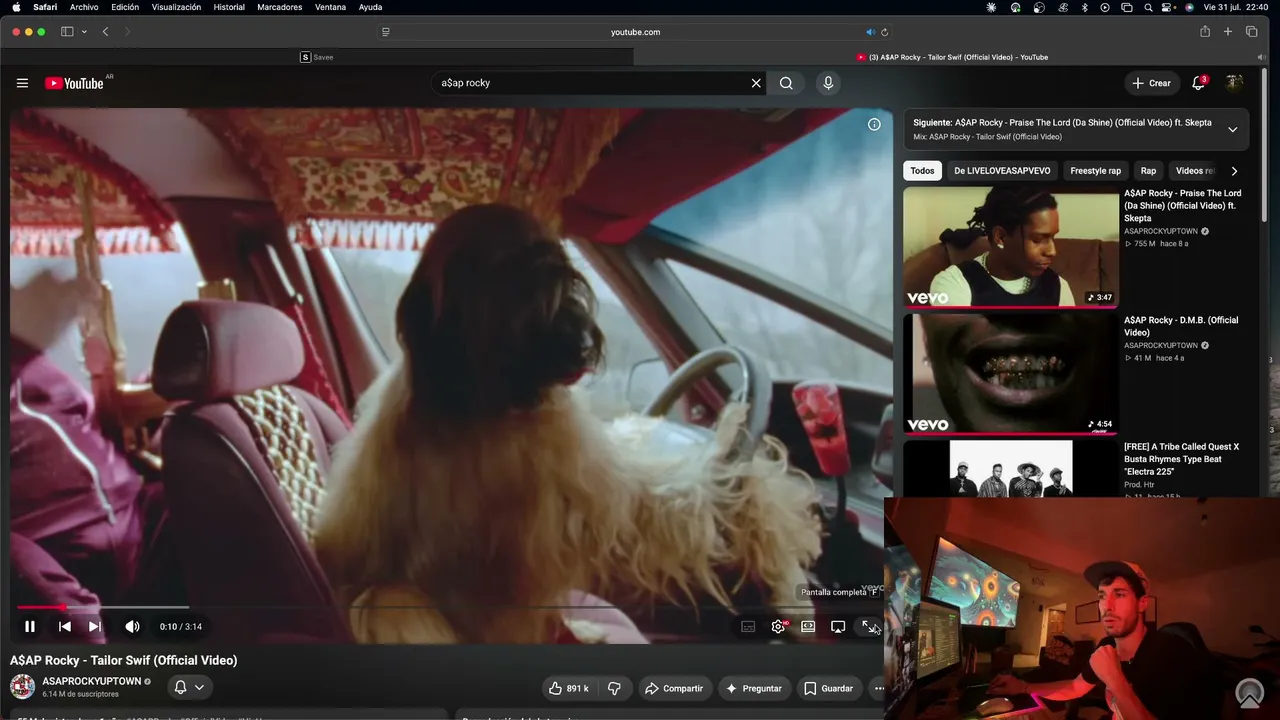1280x720 pixels.
Task: Save the video with Guardar
Action: point(829,688)
